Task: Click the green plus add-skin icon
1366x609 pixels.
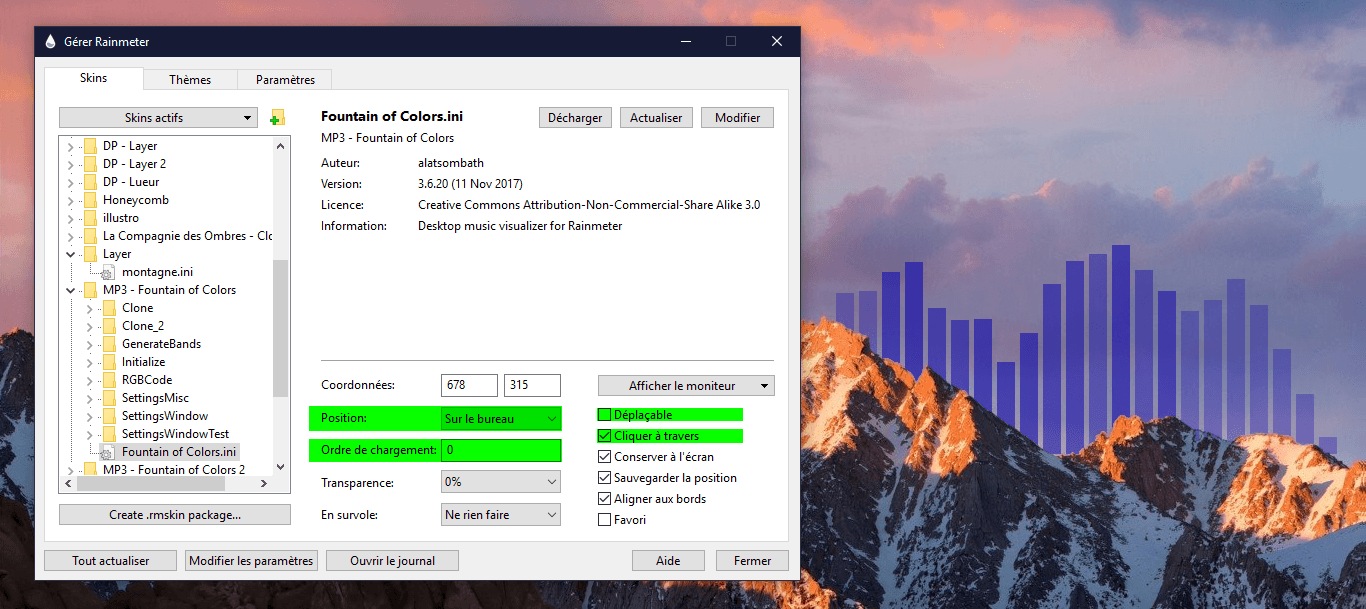Action: click(x=277, y=118)
